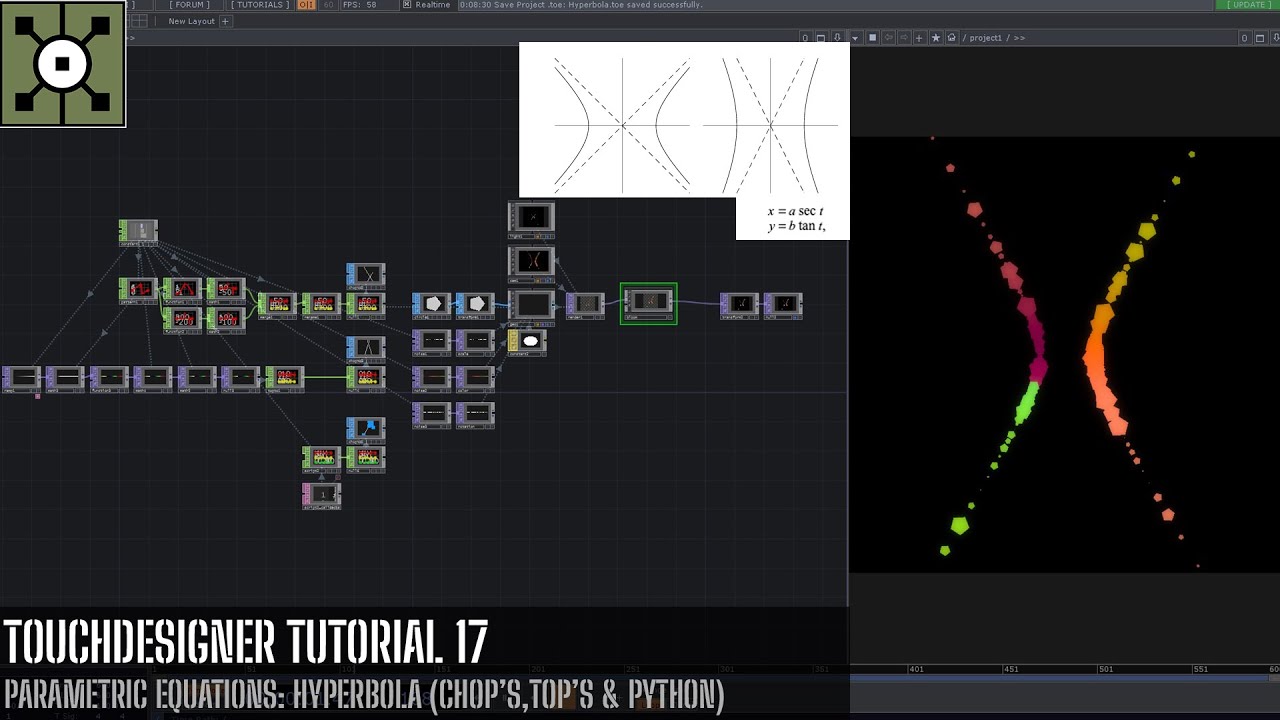The width and height of the screenshot is (1280, 720).
Task: Select the render1 TOP node
Action: 586,304
